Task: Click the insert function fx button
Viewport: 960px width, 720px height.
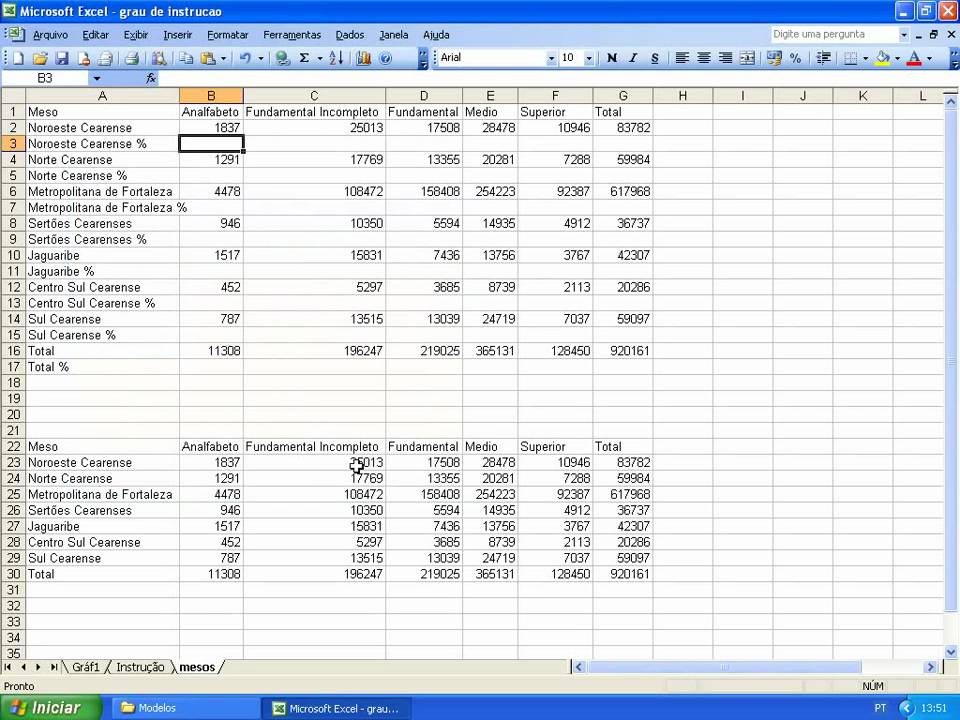Action: [151, 78]
